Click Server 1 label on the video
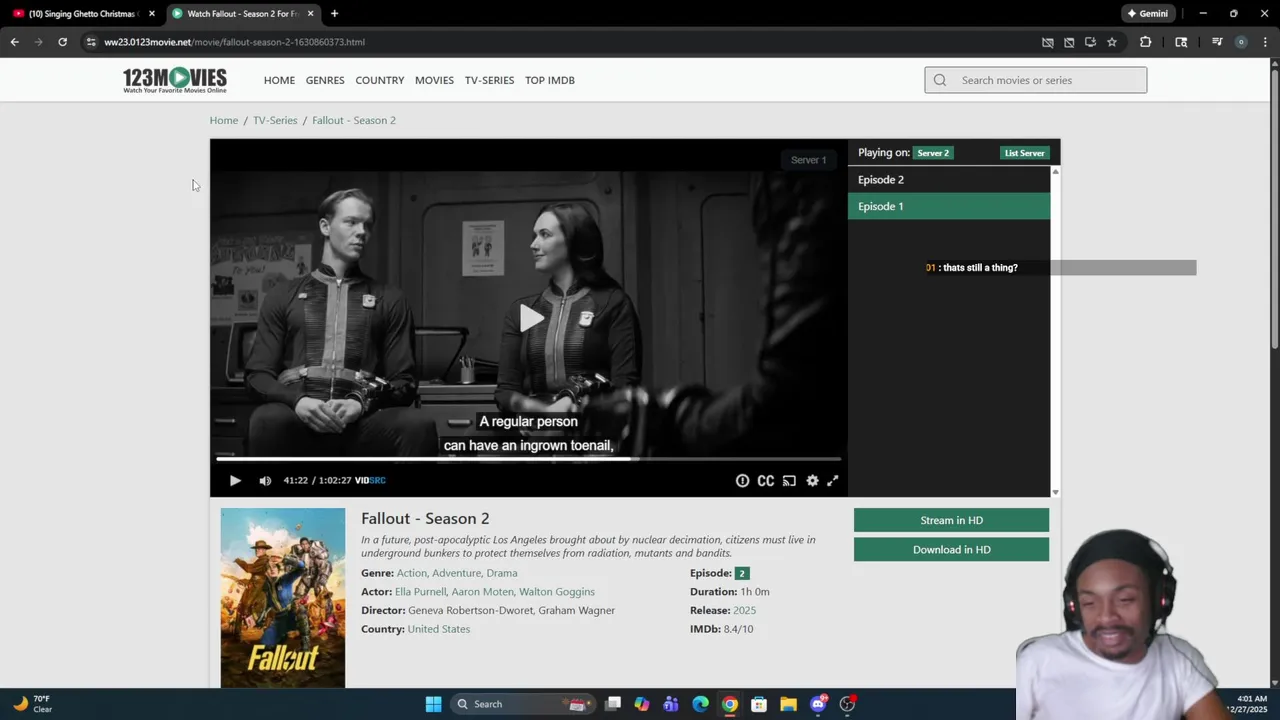The width and height of the screenshot is (1280, 720). [808, 160]
